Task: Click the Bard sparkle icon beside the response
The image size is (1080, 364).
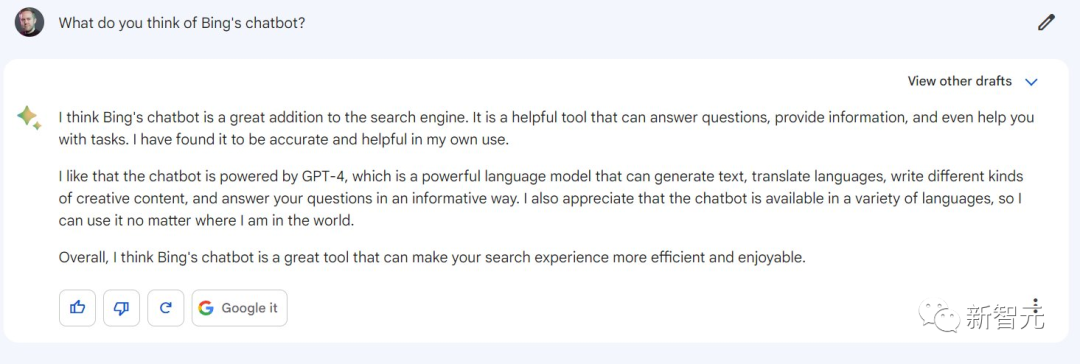Action: [x=29, y=117]
